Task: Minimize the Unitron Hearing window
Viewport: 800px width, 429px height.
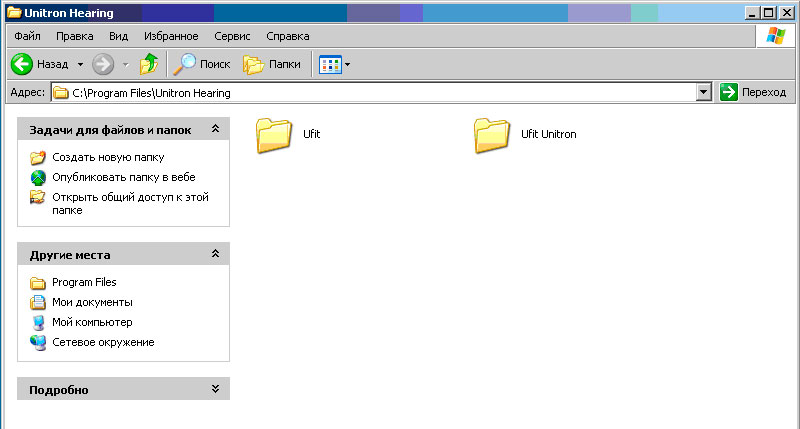Action: point(752,13)
